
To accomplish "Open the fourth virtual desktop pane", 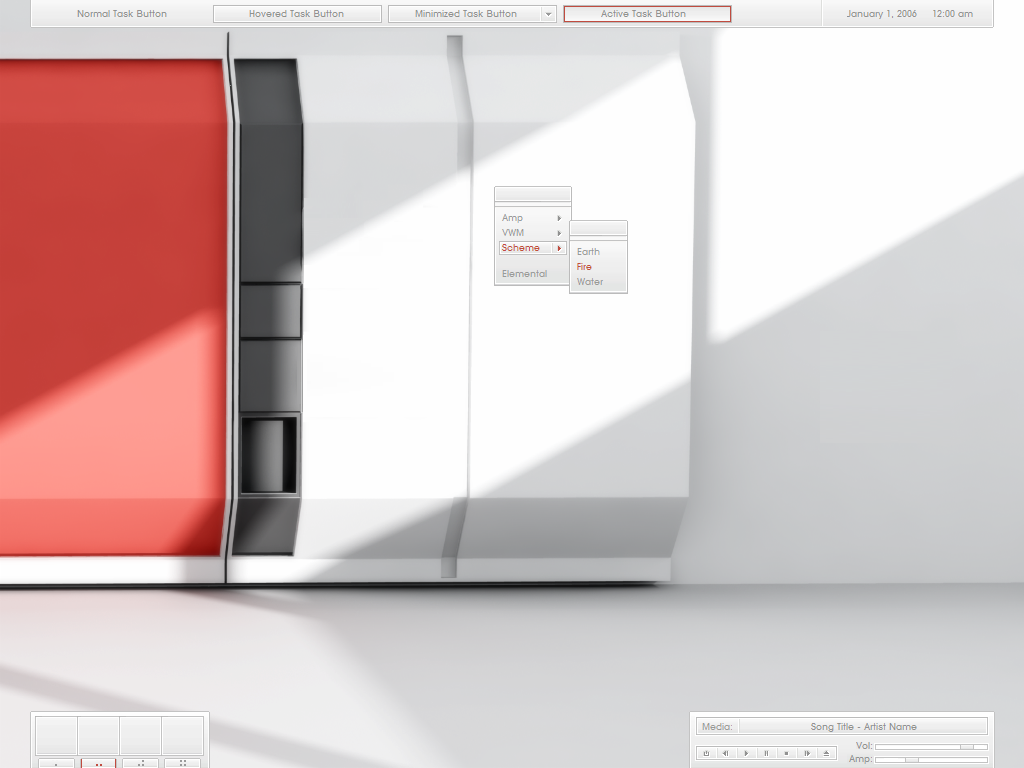I will 182,735.
